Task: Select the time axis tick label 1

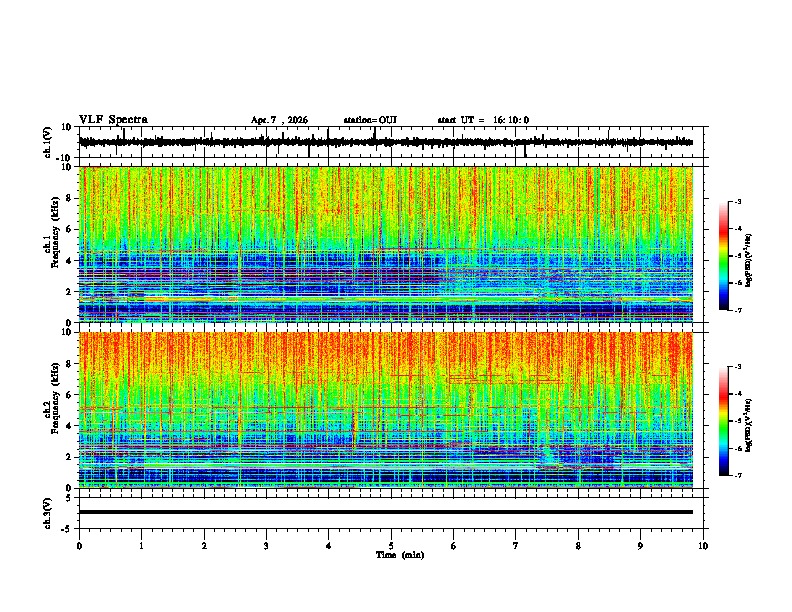Action: (141, 546)
